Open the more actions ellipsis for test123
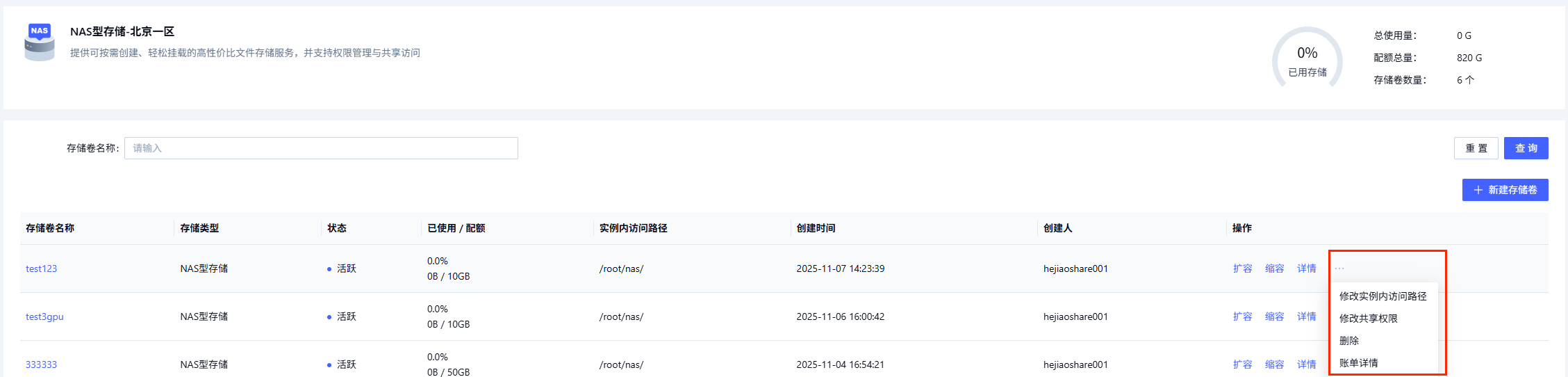 (x=1339, y=268)
